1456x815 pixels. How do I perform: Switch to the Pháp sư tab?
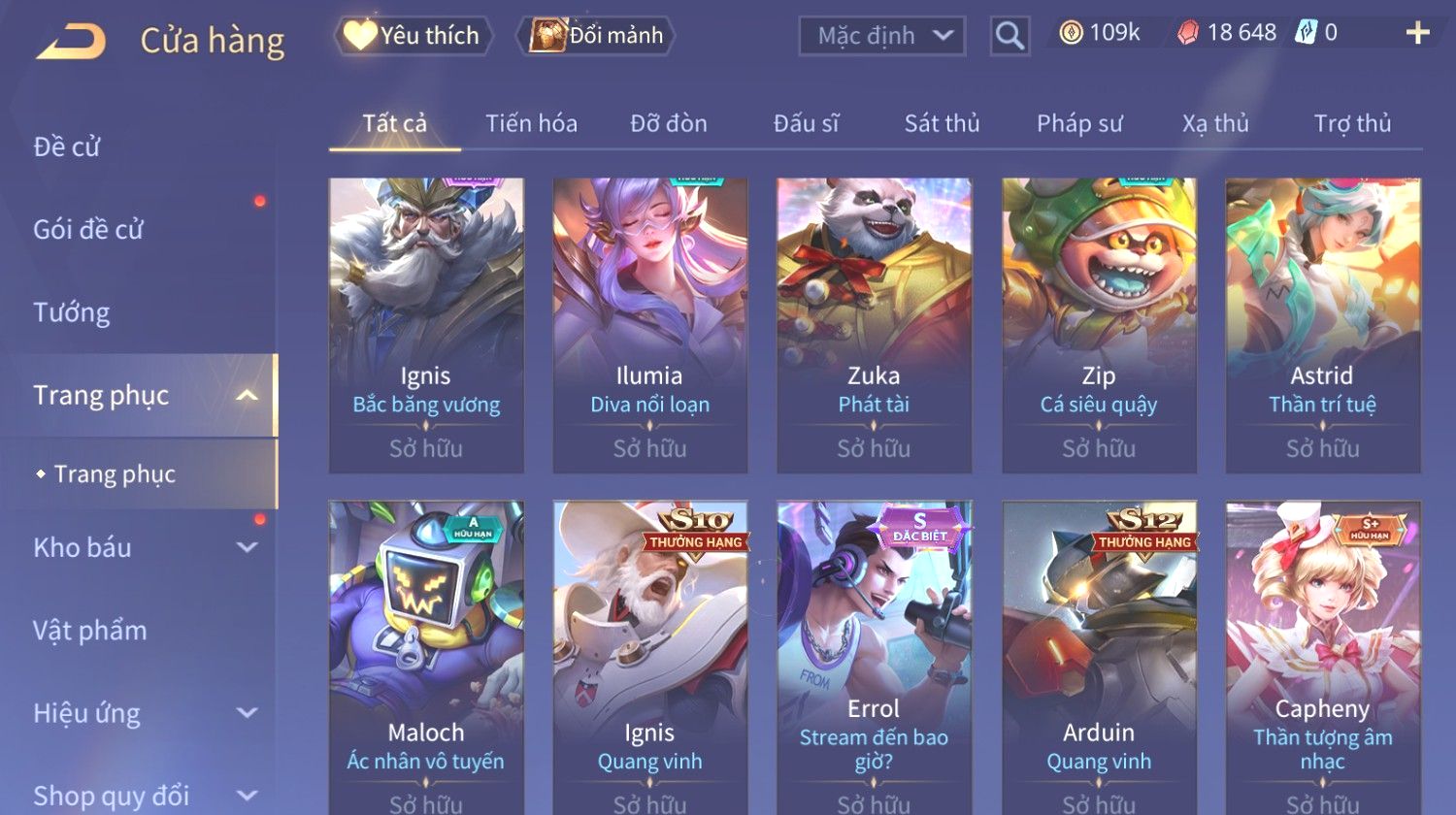(1079, 123)
